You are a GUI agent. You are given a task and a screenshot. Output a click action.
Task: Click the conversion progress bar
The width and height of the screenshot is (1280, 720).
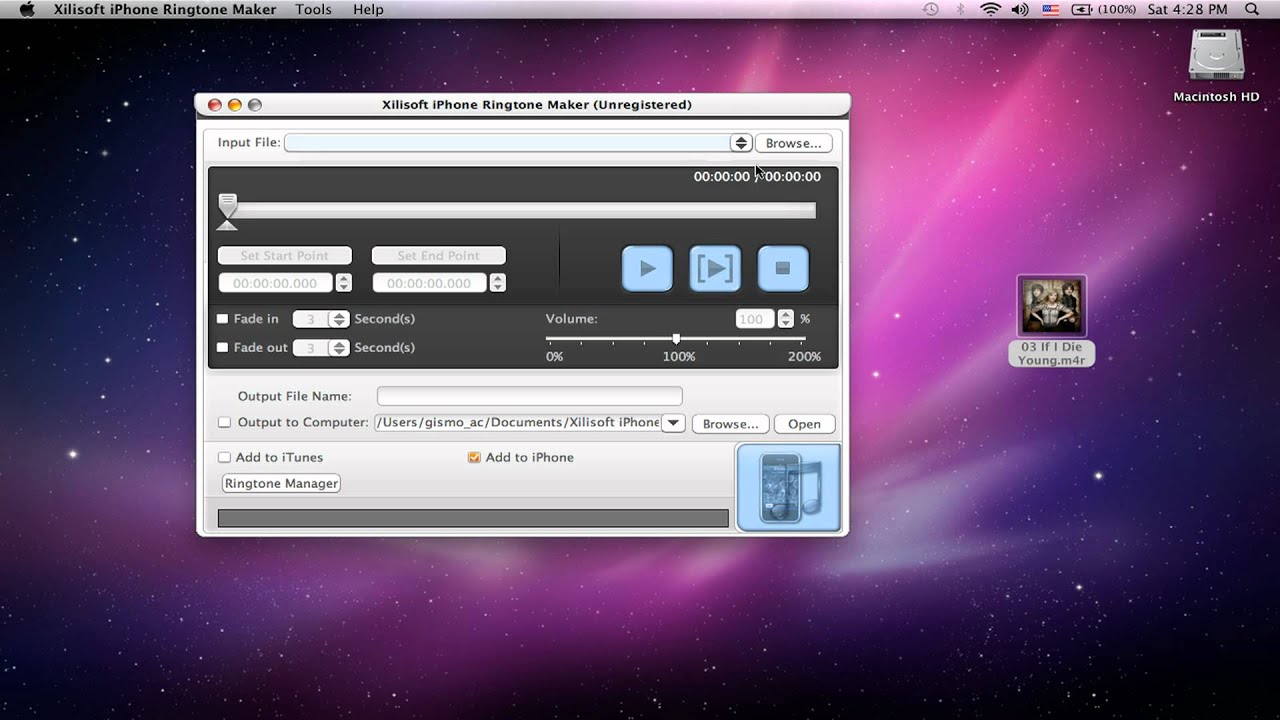click(x=473, y=518)
